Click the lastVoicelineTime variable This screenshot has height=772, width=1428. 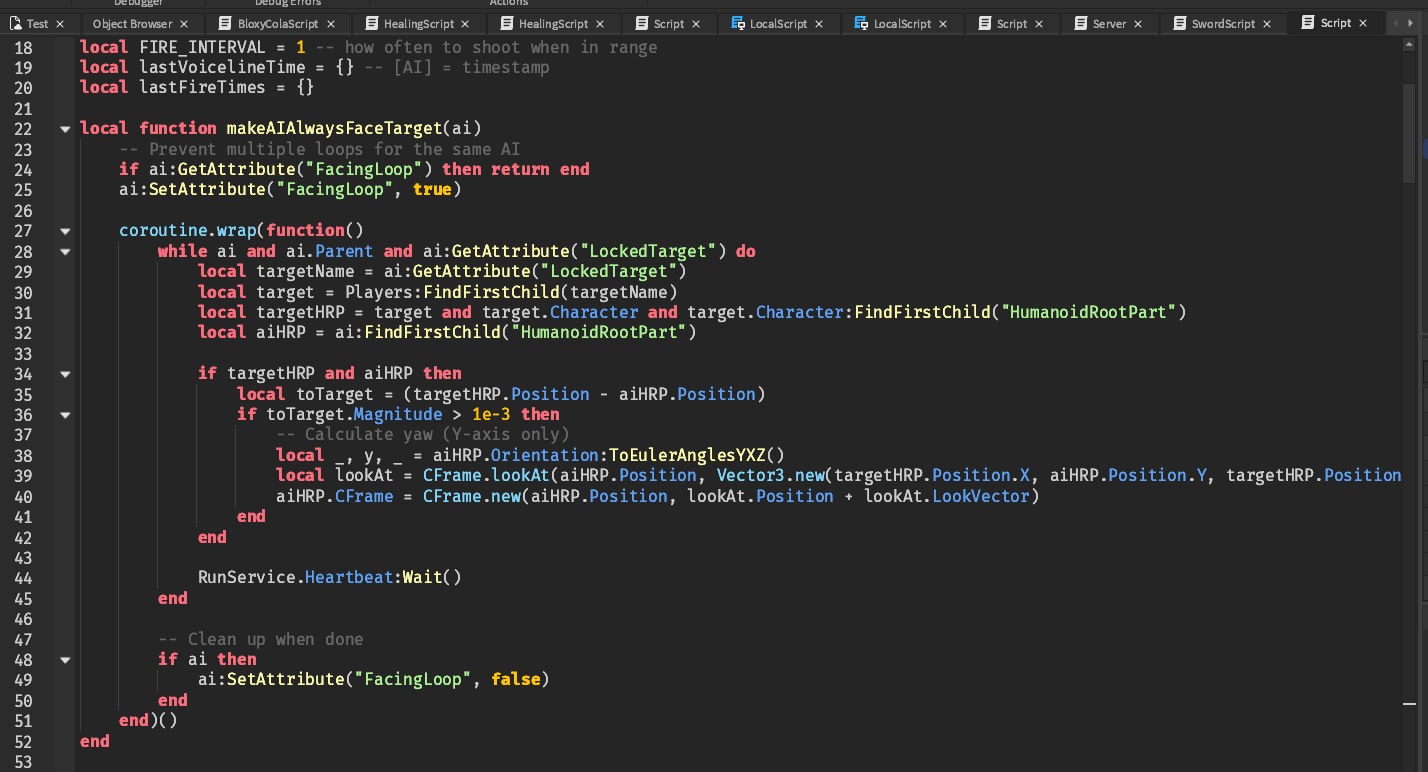[222, 67]
